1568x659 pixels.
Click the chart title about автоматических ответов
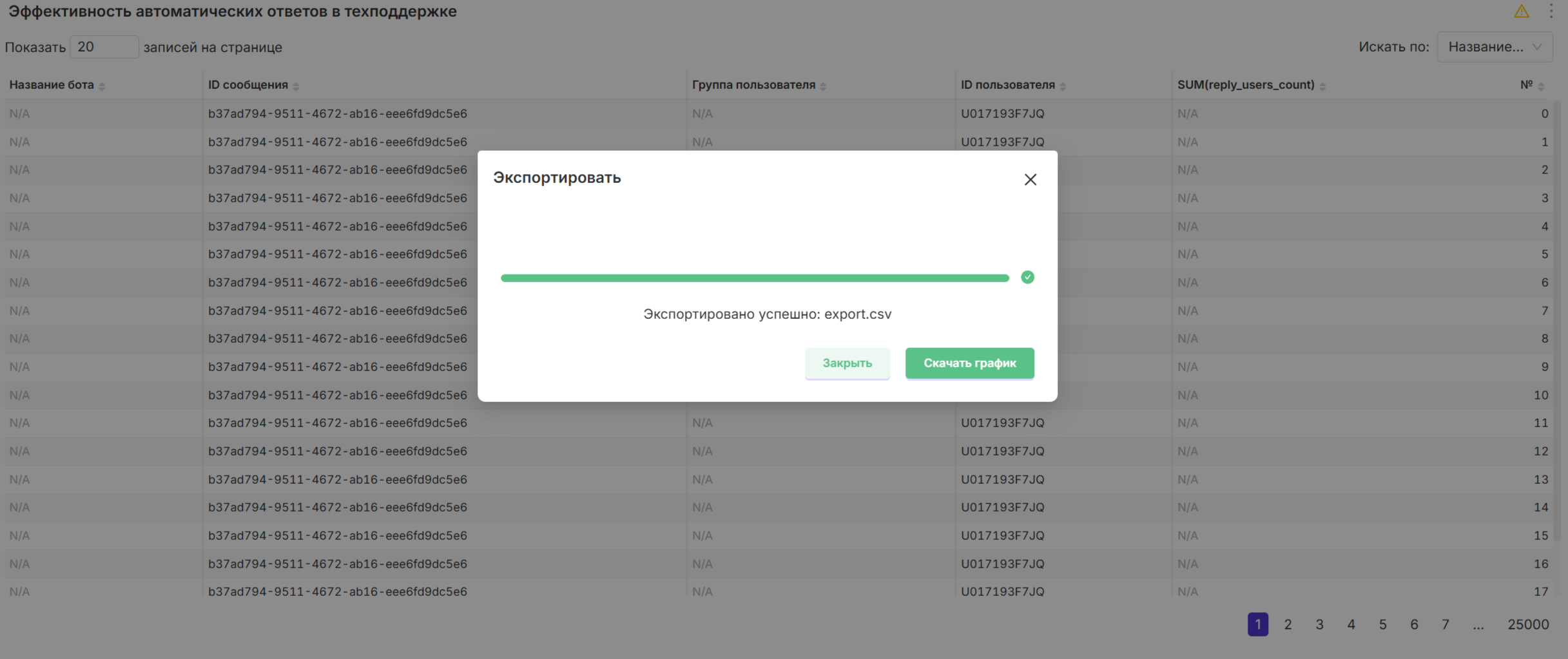coord(232,12)
